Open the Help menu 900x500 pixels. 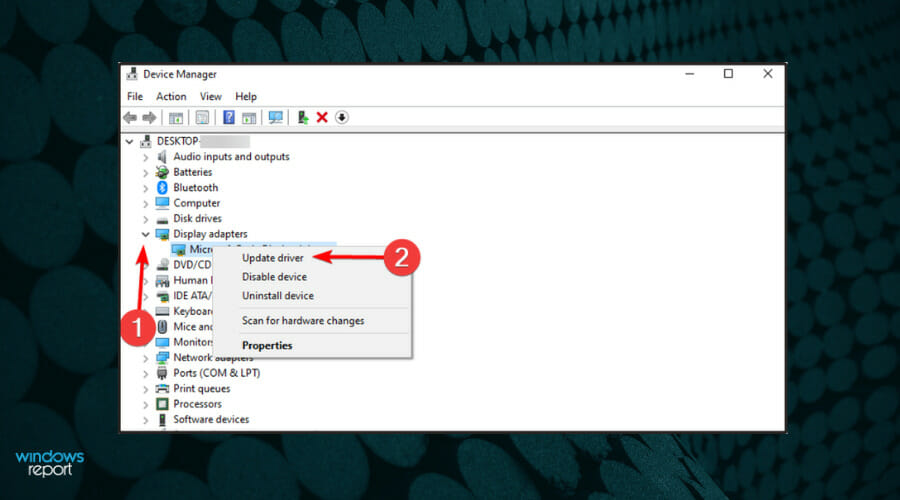[x=246, y=96]
